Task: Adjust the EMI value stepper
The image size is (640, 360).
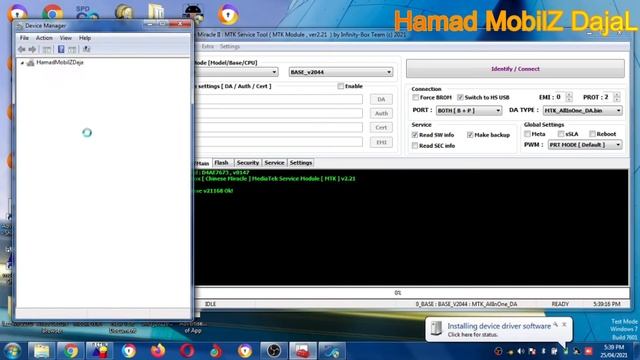Action: coord(569,97)
